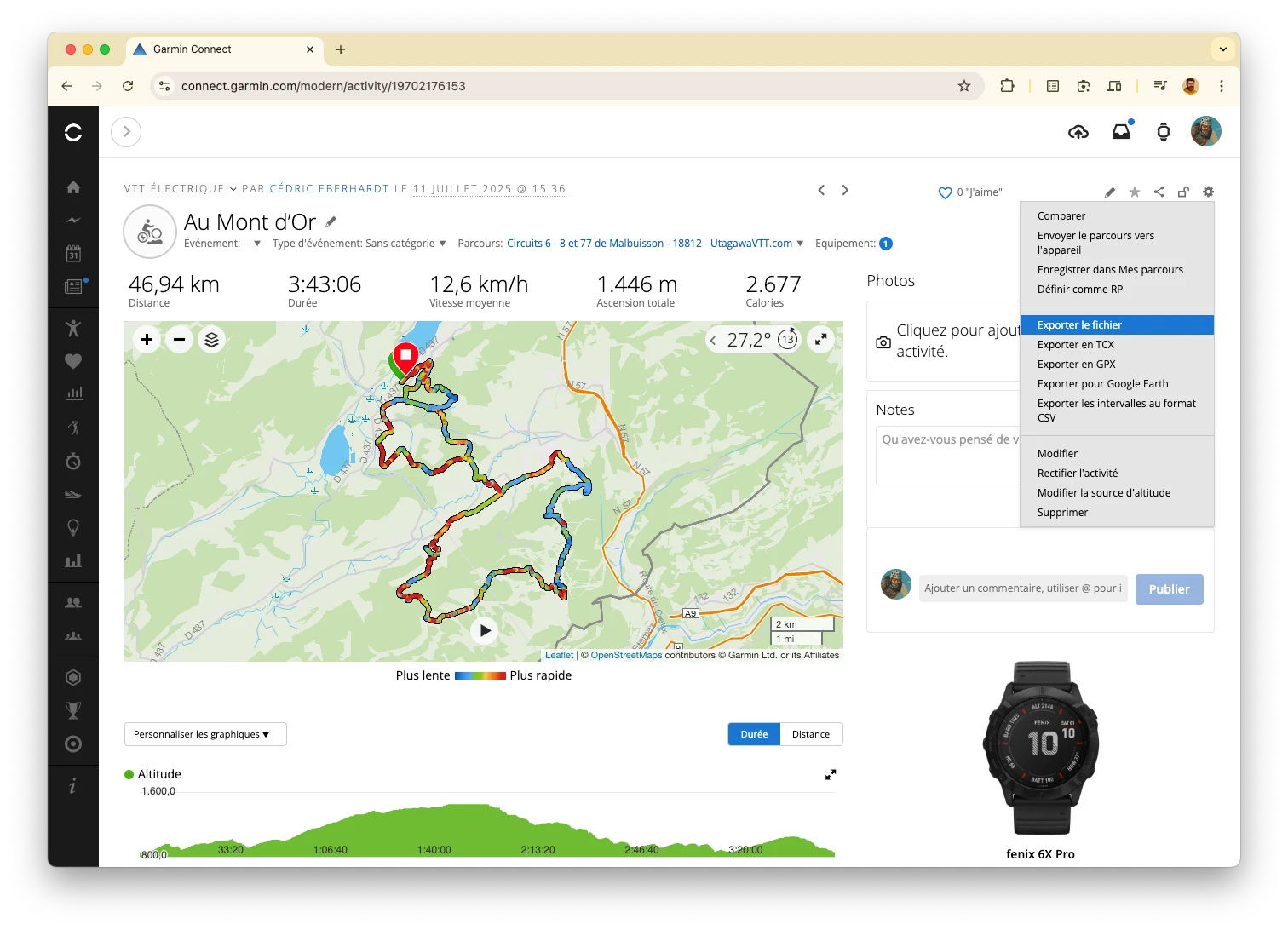The height and width of the screenshot is (930, 1288).
Task: Open the Health stats heart icon
Action: (73, 361)
